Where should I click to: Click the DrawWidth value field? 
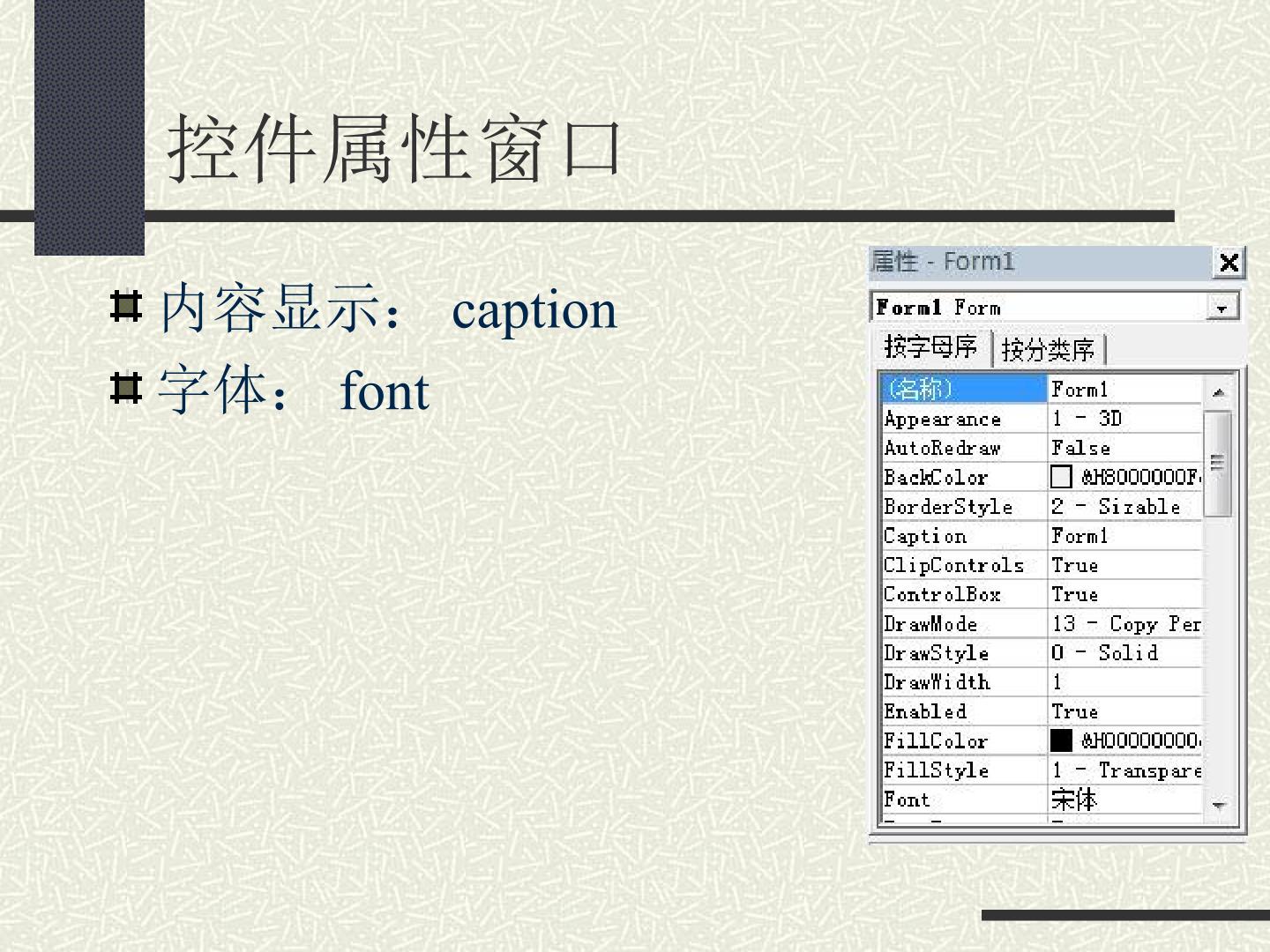tap(1125, 682)
